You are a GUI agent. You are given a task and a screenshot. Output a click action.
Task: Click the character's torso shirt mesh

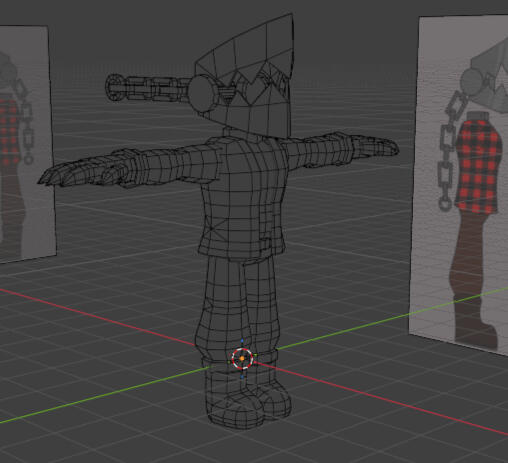pyautogui.click(x=243, y=197)
